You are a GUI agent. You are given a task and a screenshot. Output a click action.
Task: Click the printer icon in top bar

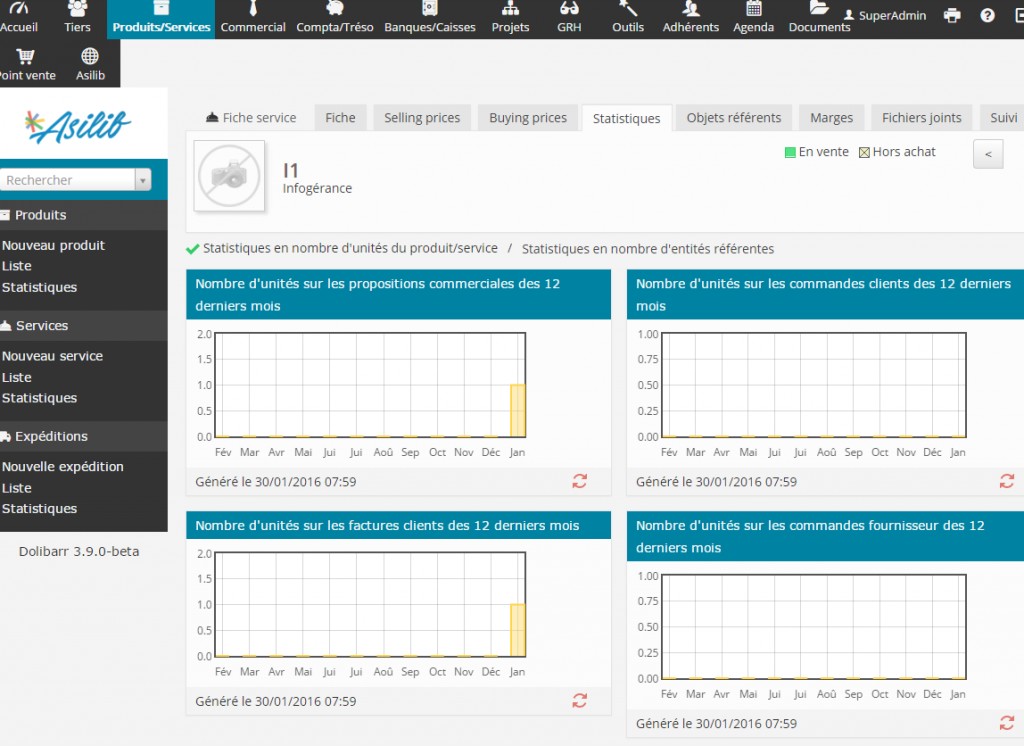(x=952, y=16)
